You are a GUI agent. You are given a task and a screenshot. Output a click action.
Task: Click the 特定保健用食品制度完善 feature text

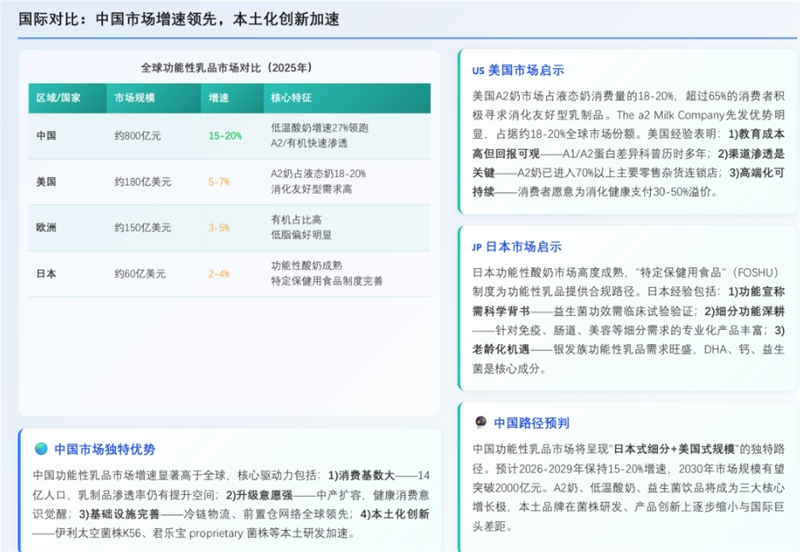pyautogui.click(x=327, y=281)
